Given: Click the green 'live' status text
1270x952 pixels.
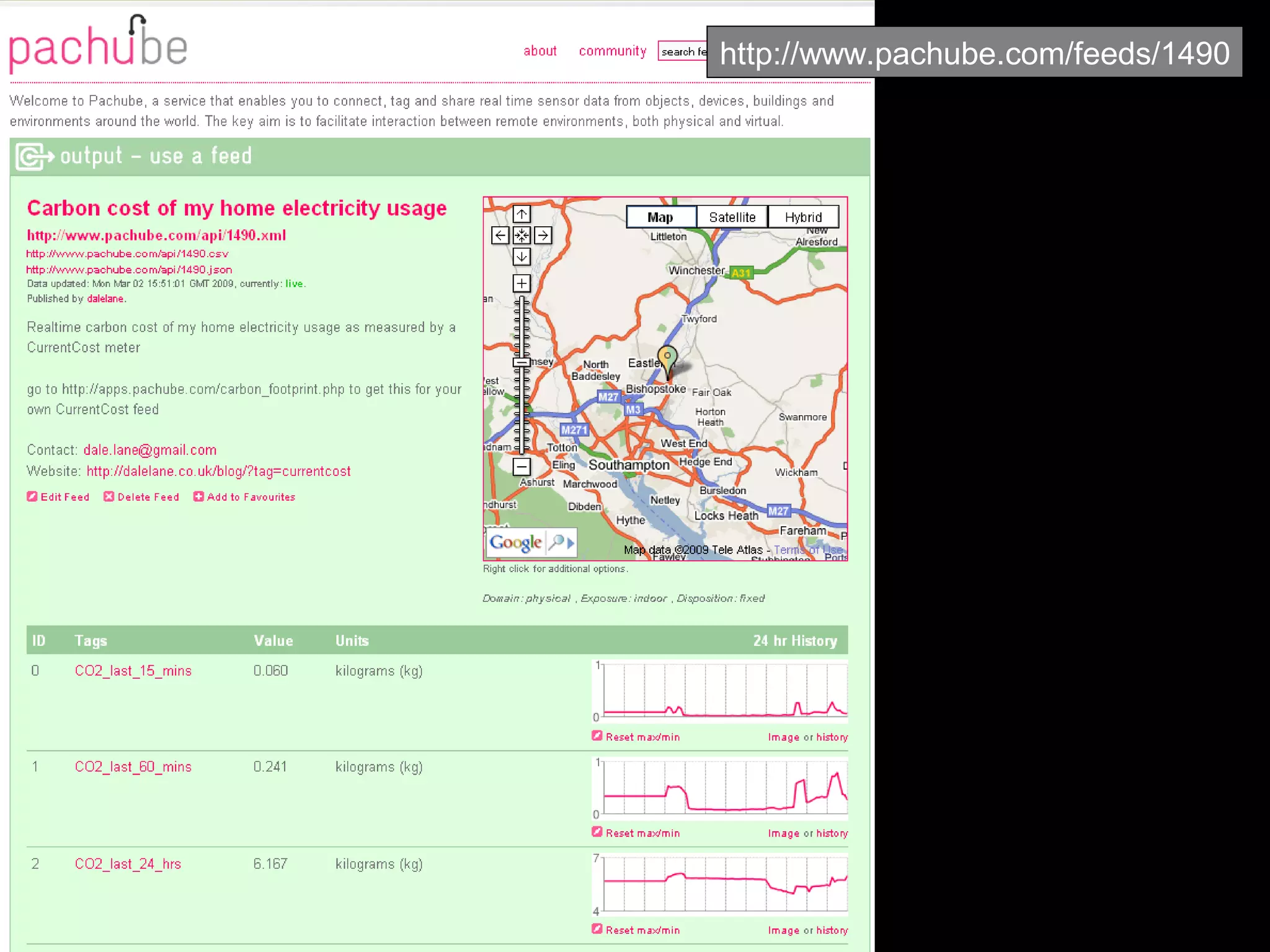Looking at the screenshot, I should pos(294,284).
